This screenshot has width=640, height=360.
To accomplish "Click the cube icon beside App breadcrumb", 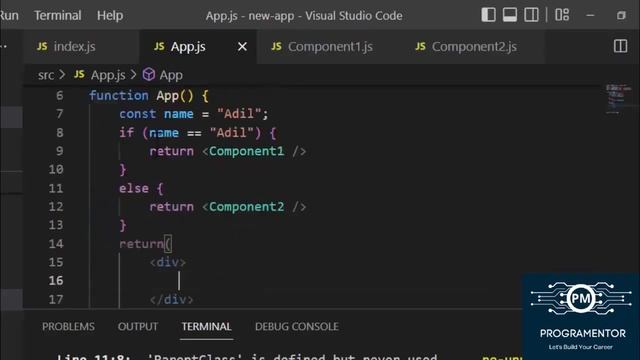I will (149, 75).
